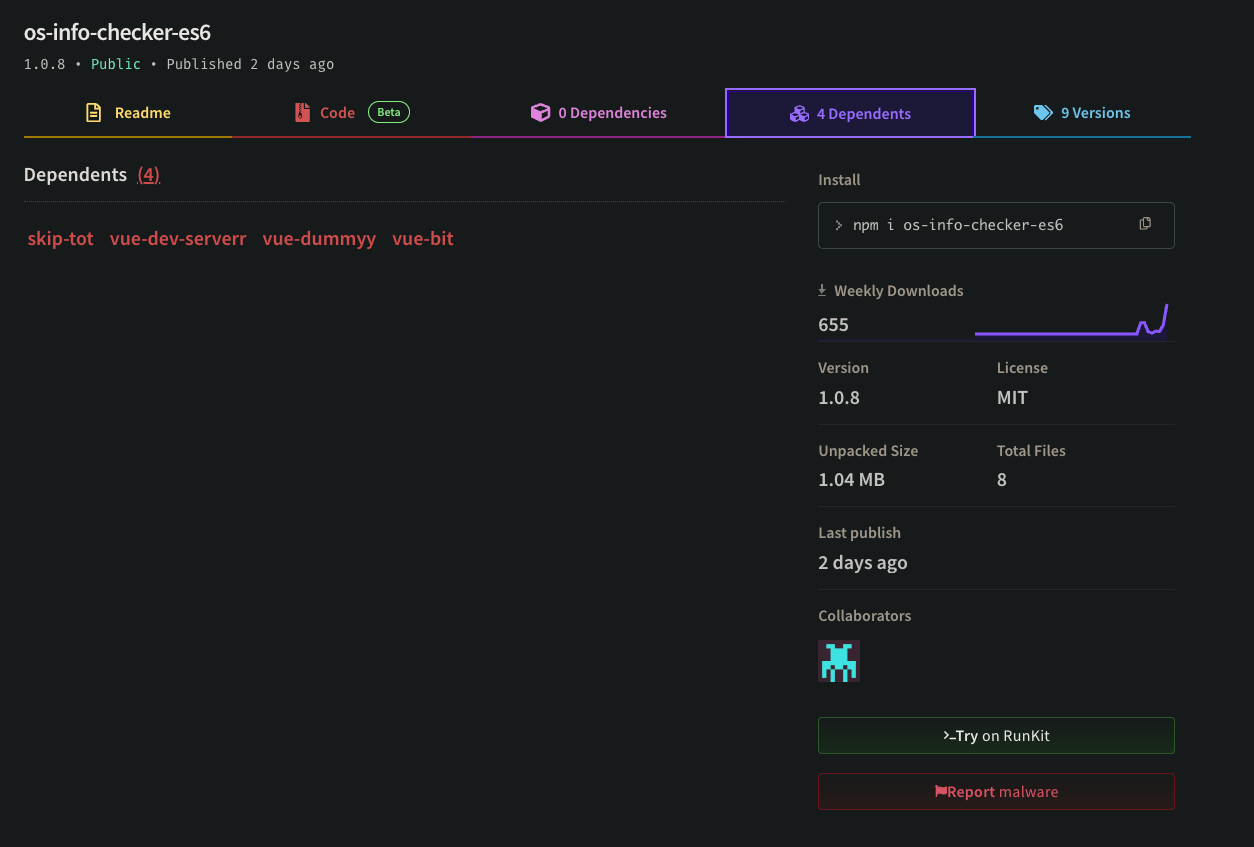
Task: Open the vue-bit package link
Action: 423,239
